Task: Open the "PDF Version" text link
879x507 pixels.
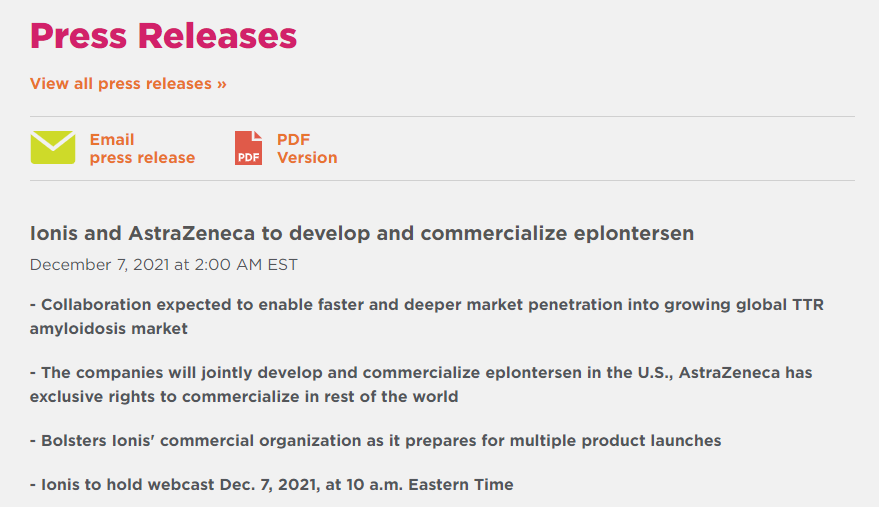Action: pos(307,149)
